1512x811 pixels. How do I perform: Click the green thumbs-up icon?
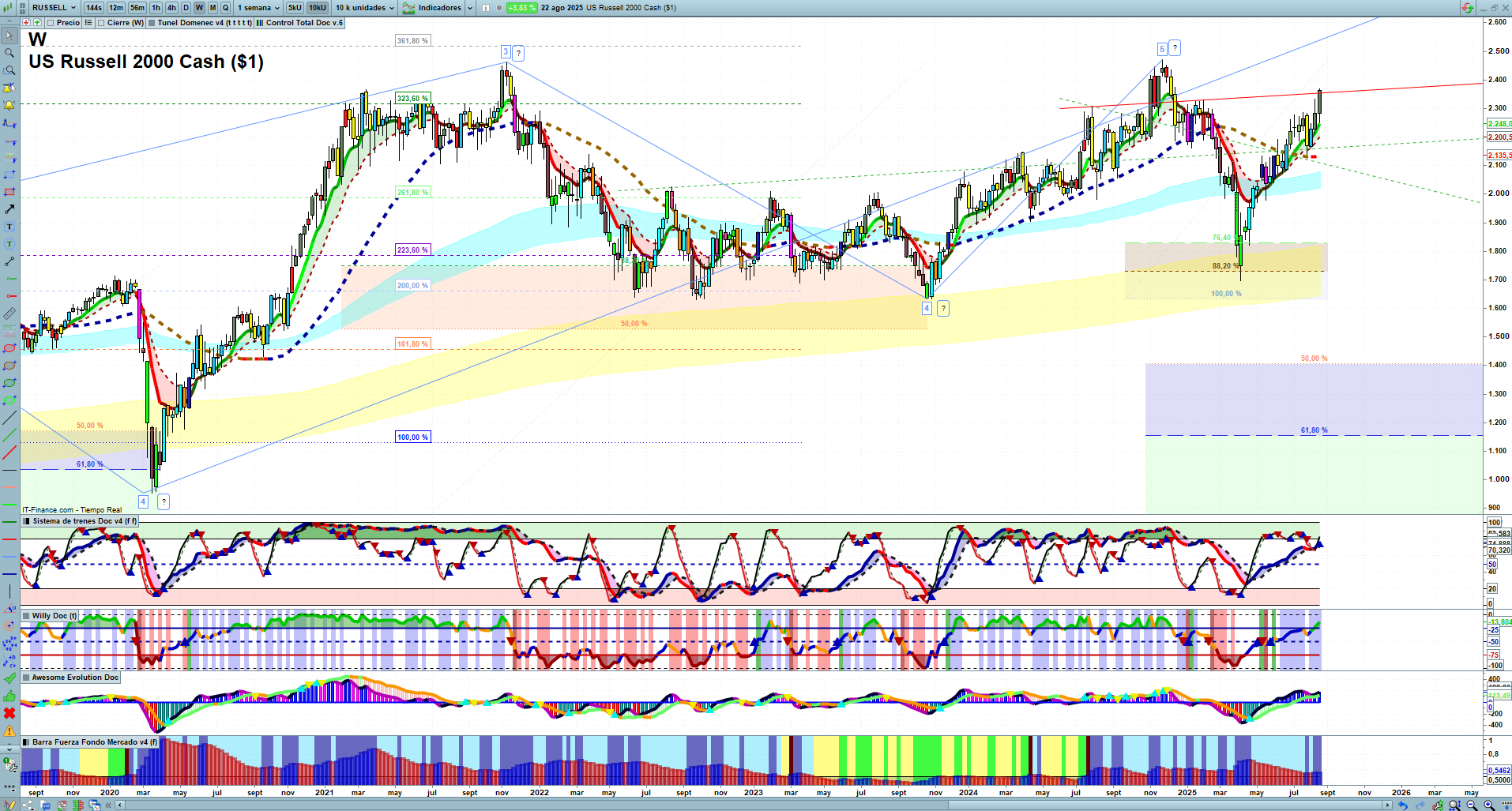coord(9,696)
